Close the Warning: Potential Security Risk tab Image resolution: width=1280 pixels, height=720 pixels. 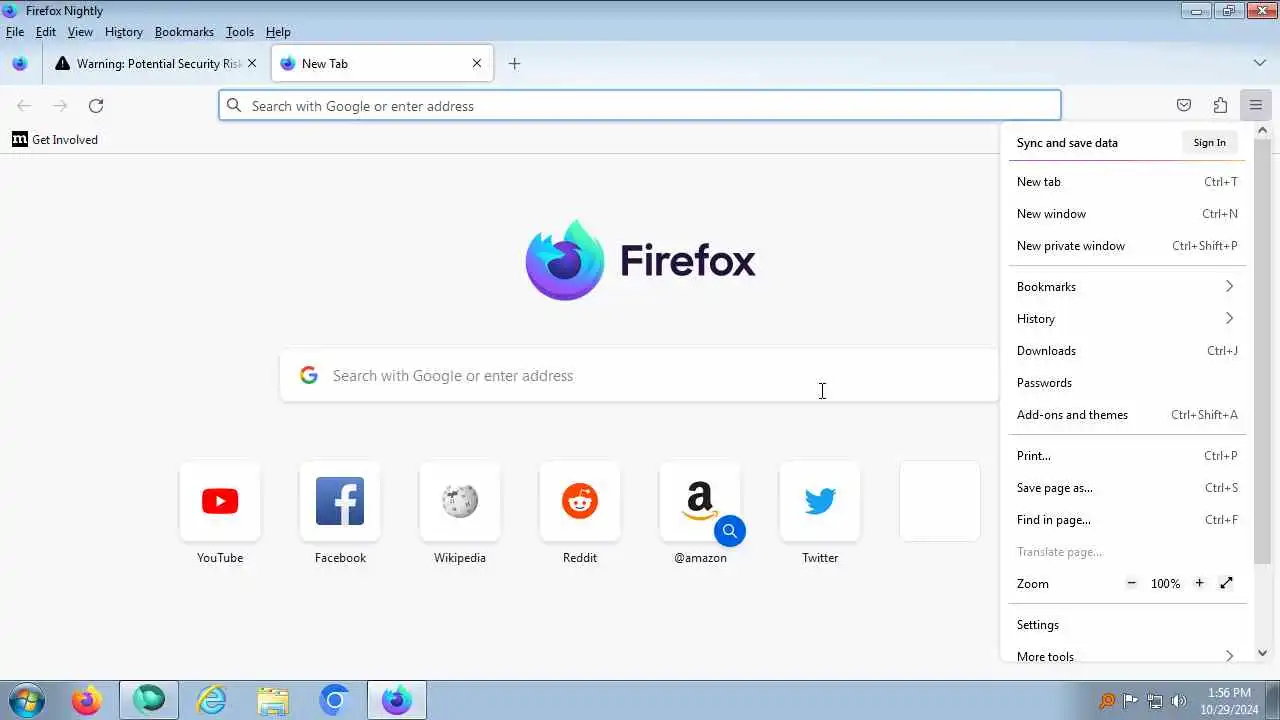(x=252, y=63)
